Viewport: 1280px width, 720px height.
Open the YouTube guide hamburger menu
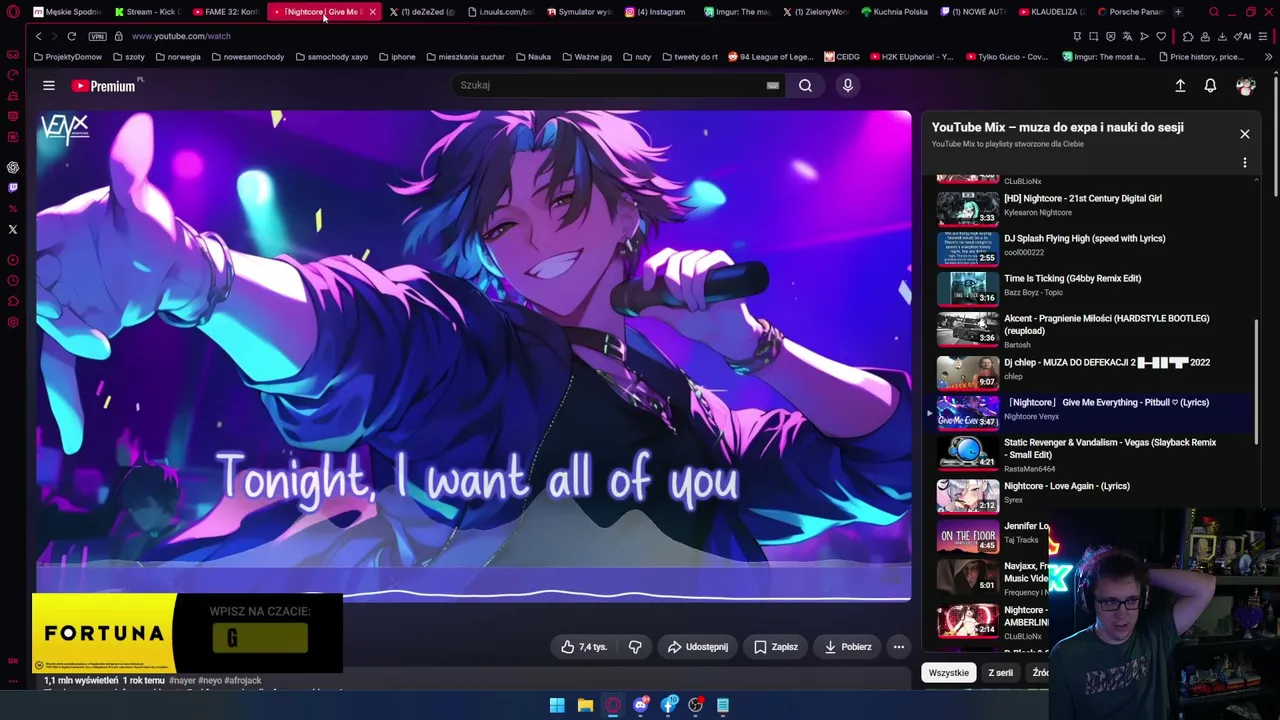(x=48, y=86)
